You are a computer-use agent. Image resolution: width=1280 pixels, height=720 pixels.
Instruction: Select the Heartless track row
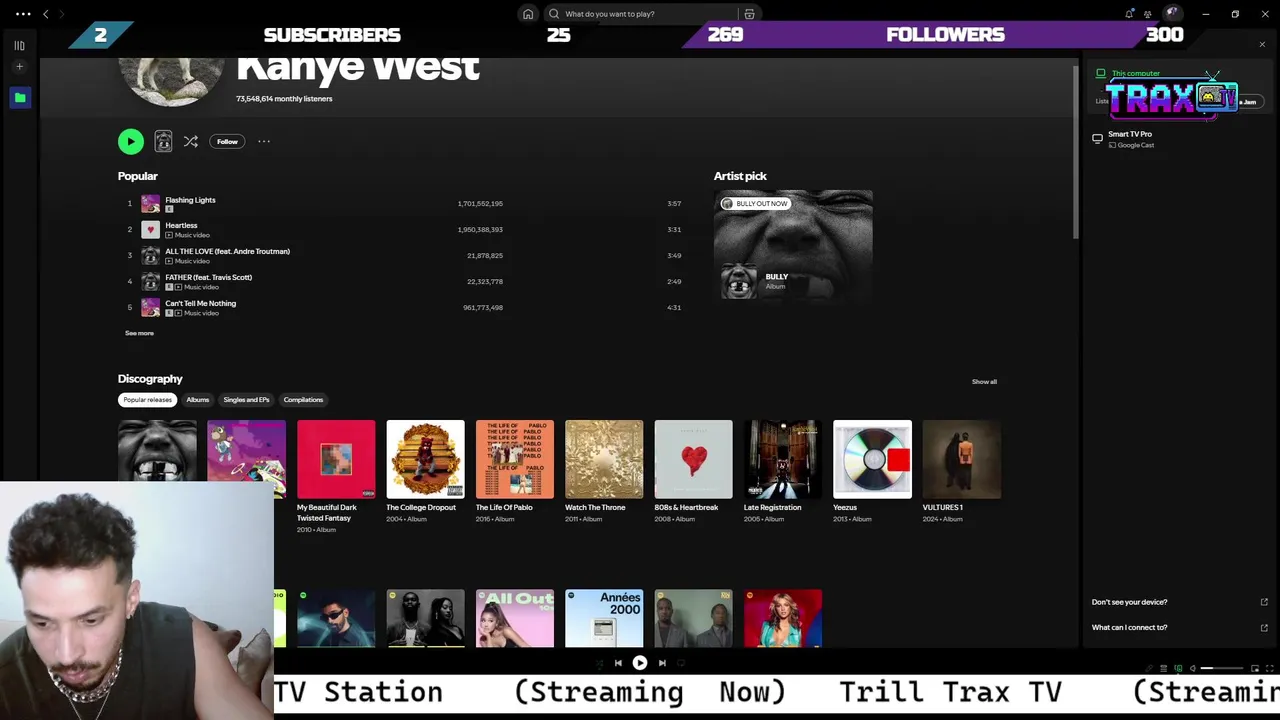(400, 230)
